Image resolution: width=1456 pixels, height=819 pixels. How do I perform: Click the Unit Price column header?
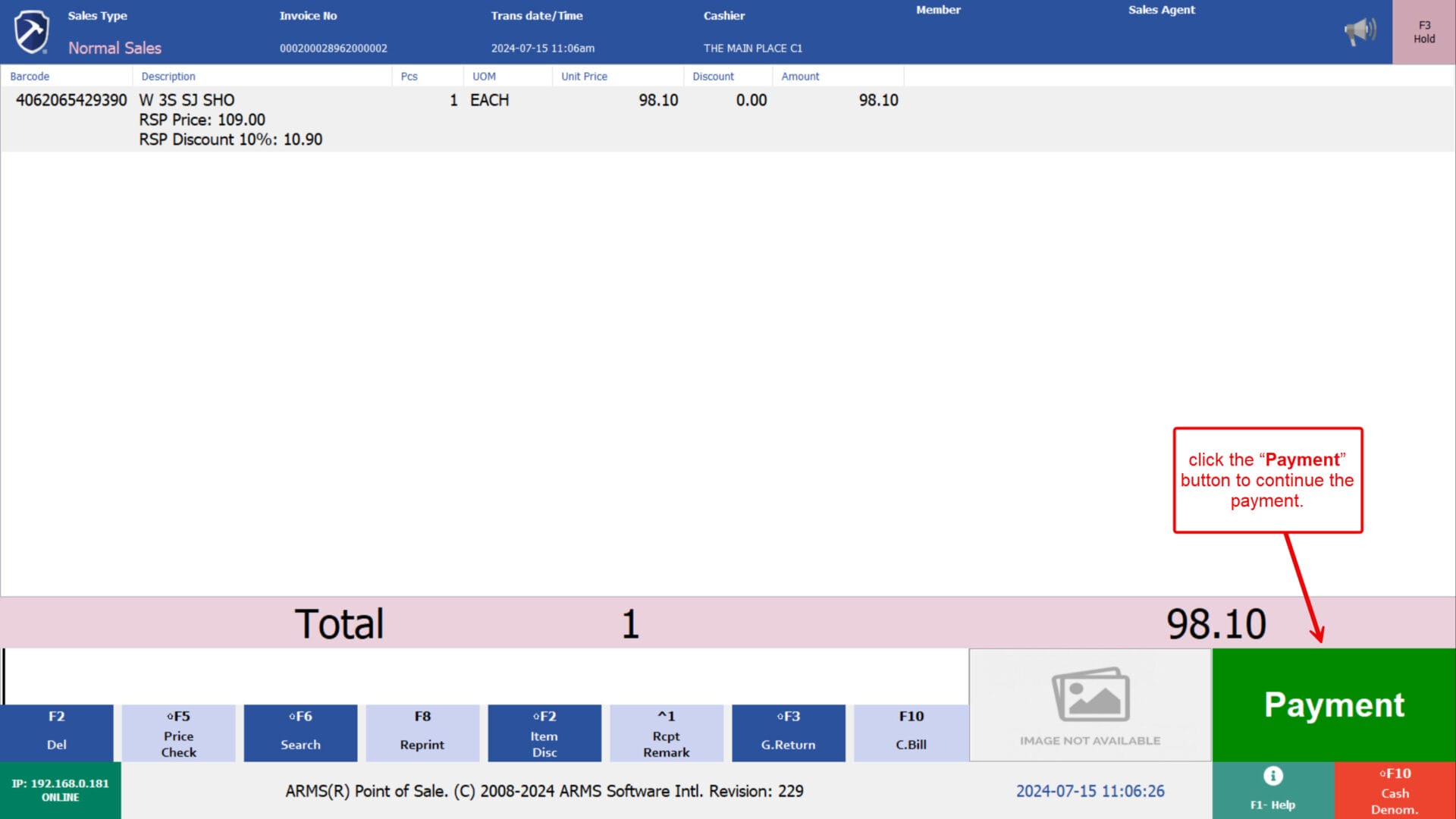click(x=584, y=77)
